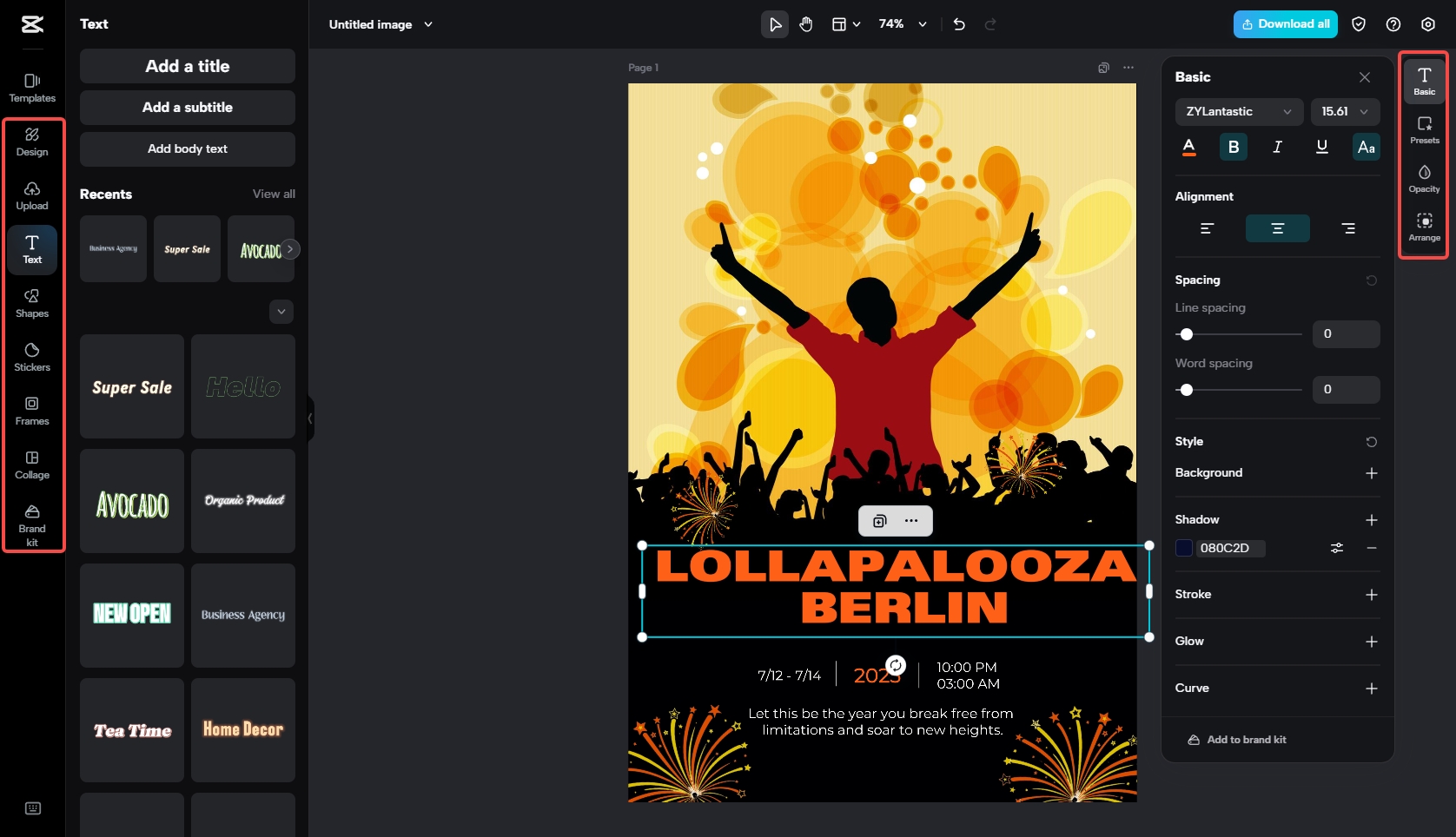The width and height of the screenshot is (1456, 837).
Task: Switch to the Presets tab
Action: coord(1424,130)
